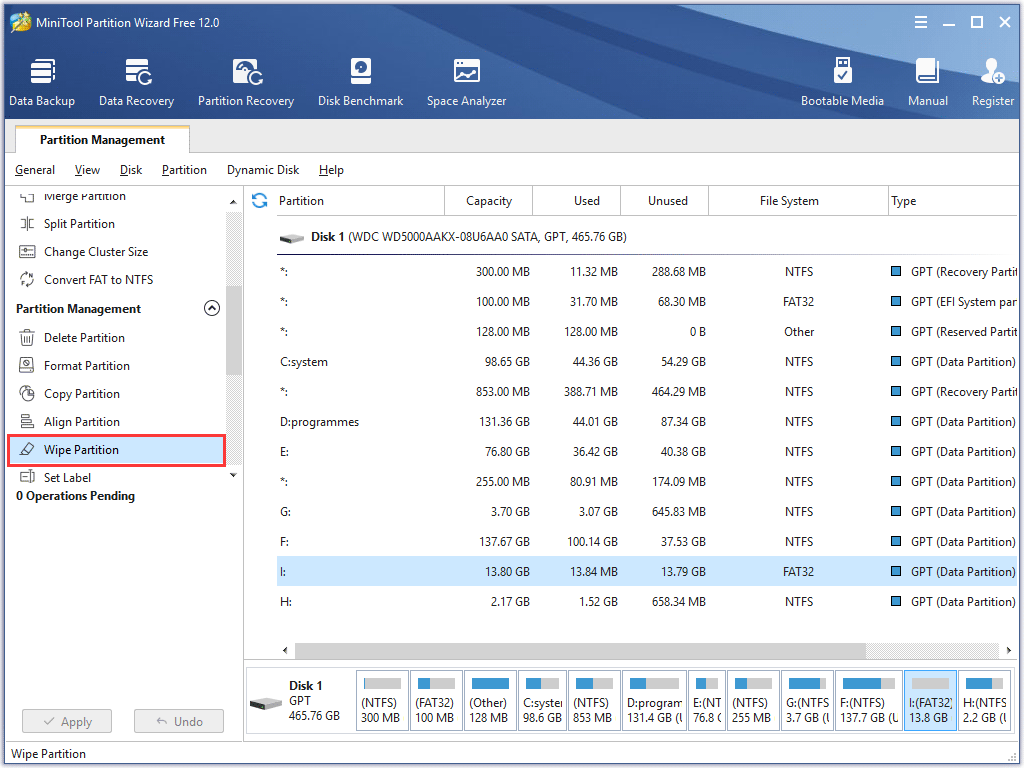Click the Merge Partition item
Screen dimensions: 1024x768
[x=84, y=196]
